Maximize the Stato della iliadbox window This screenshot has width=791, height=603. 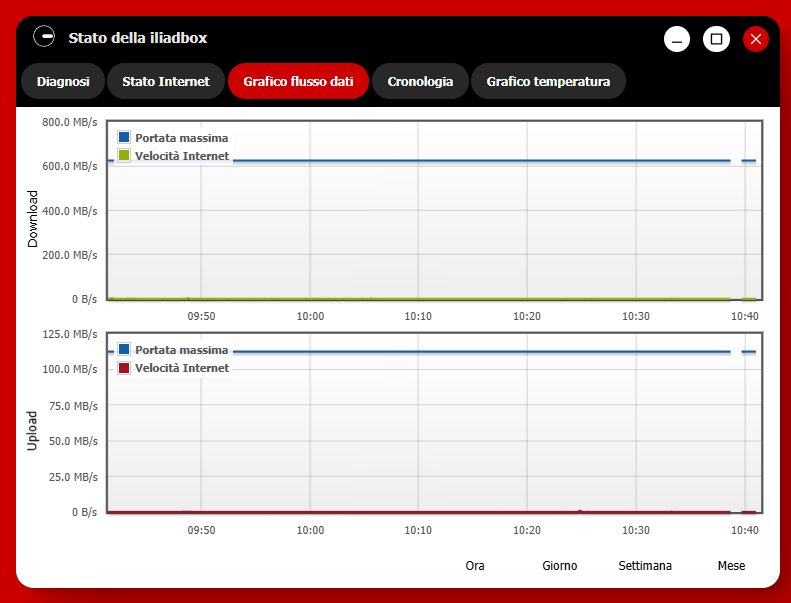coord(716,39)
